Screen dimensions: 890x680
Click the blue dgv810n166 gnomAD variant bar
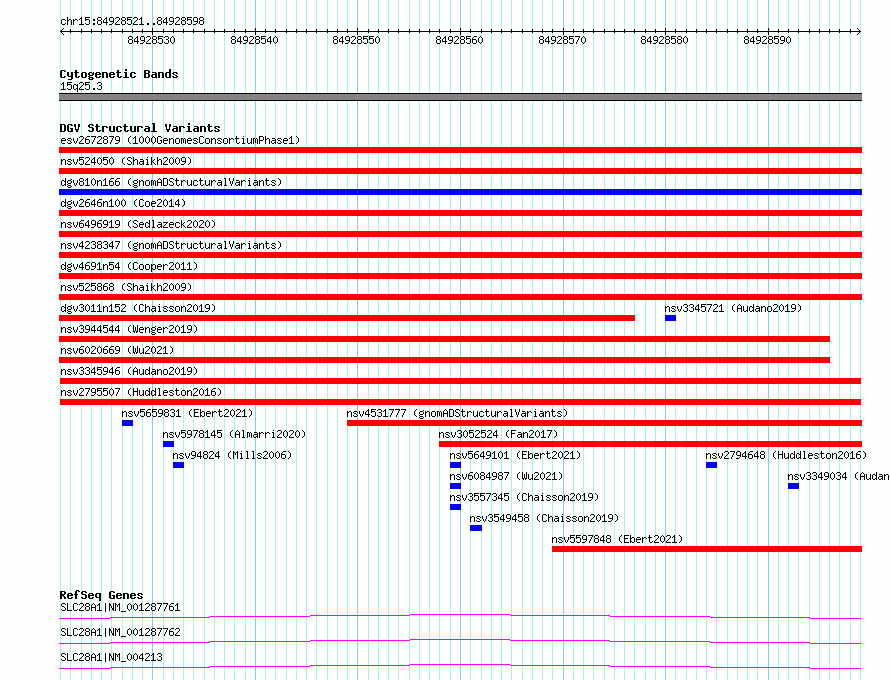460,192
